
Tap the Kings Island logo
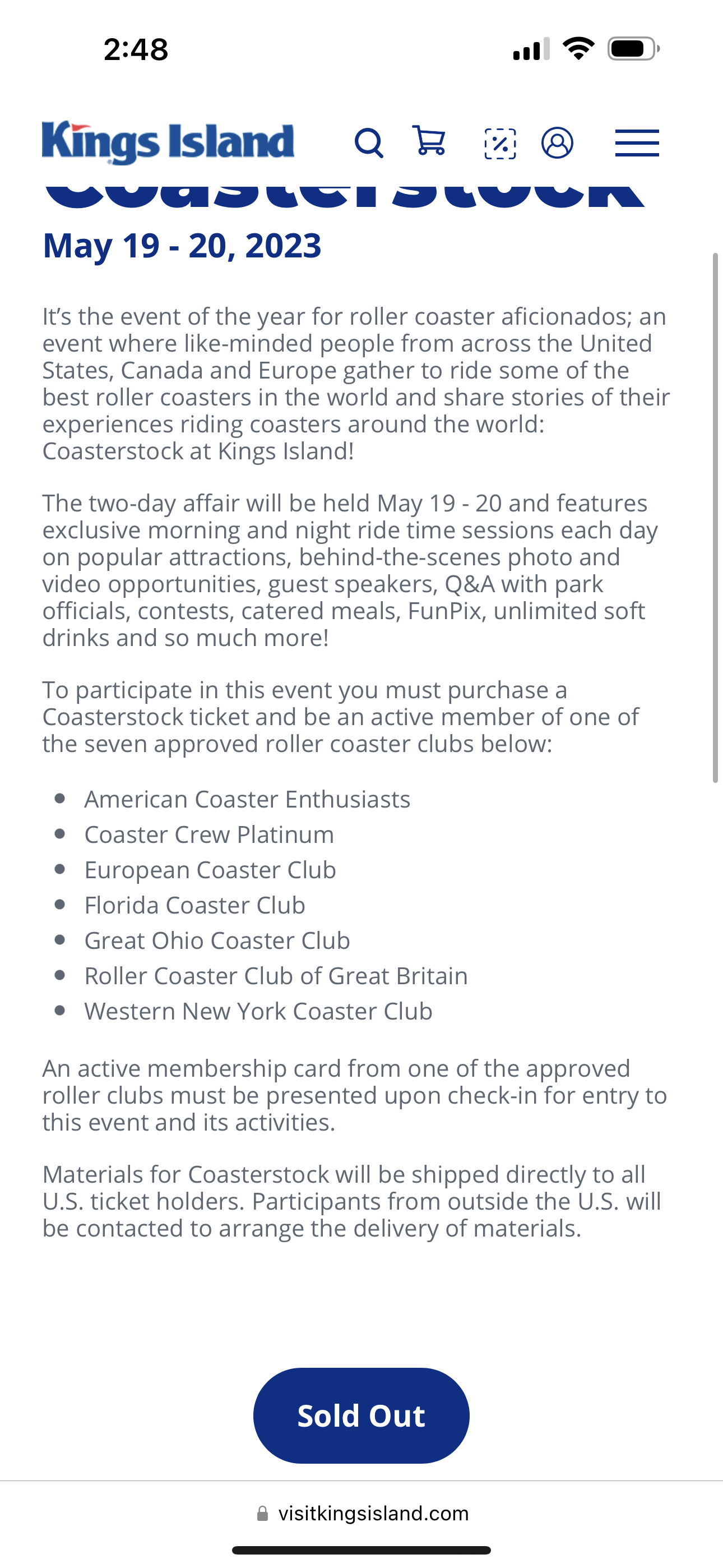[x=168, y=143]
